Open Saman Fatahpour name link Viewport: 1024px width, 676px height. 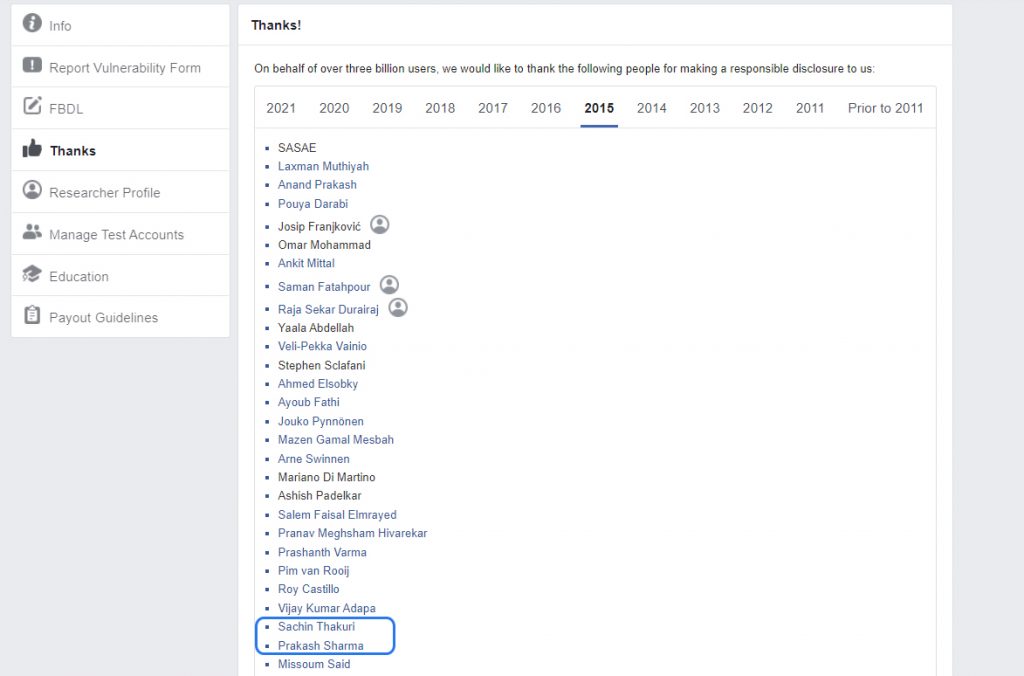[x=324, y=287]
